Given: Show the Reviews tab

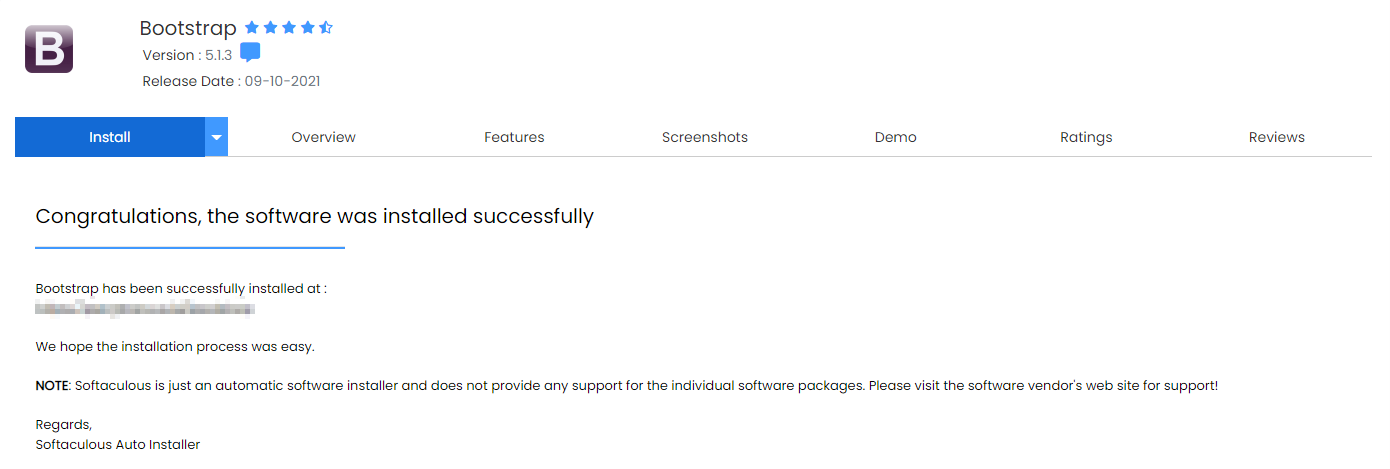Looking at the screenshot, I should pos(1276,137).
